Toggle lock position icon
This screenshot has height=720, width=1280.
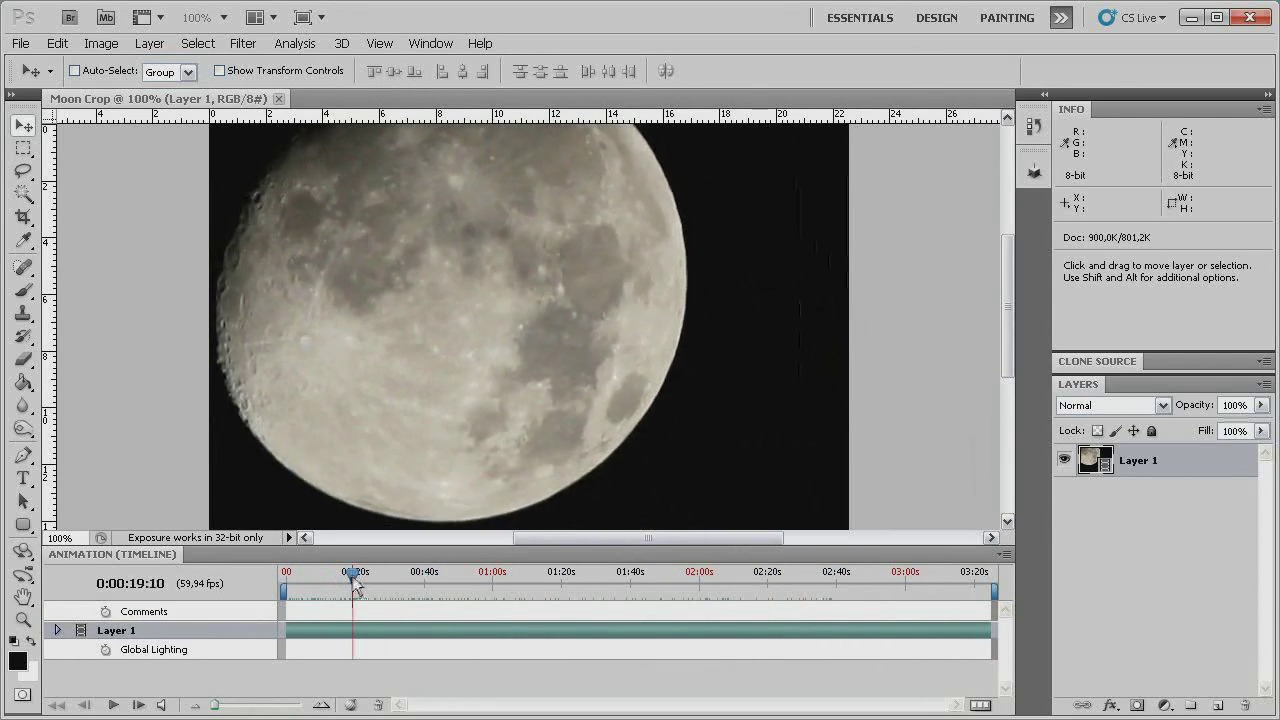click(1133, 431)
